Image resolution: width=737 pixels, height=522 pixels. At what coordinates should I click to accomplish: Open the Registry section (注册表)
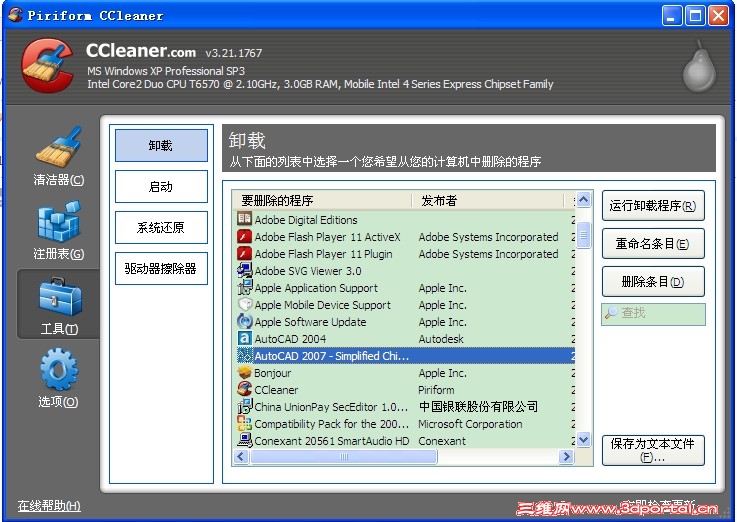59,230
